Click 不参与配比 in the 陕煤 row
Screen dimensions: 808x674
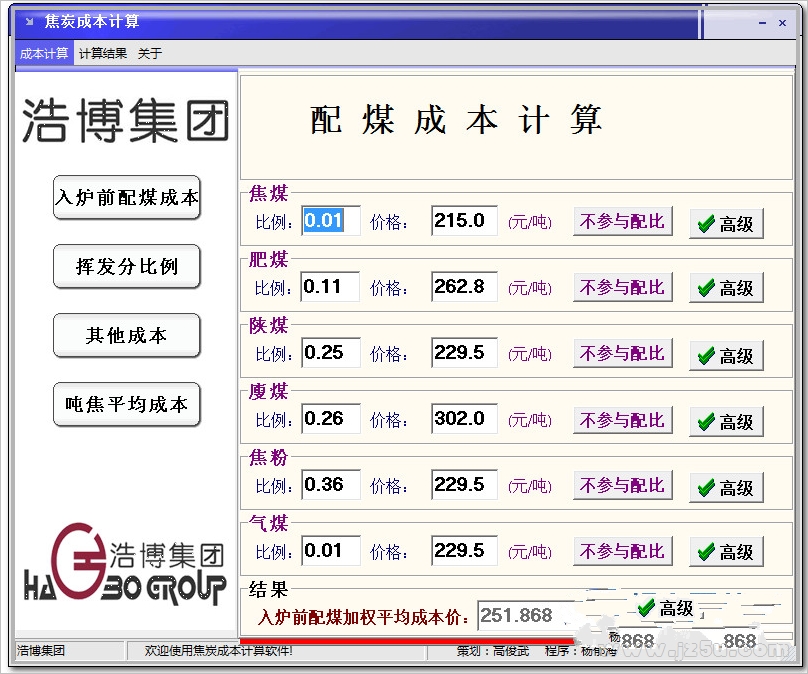(x=622, y=353)
